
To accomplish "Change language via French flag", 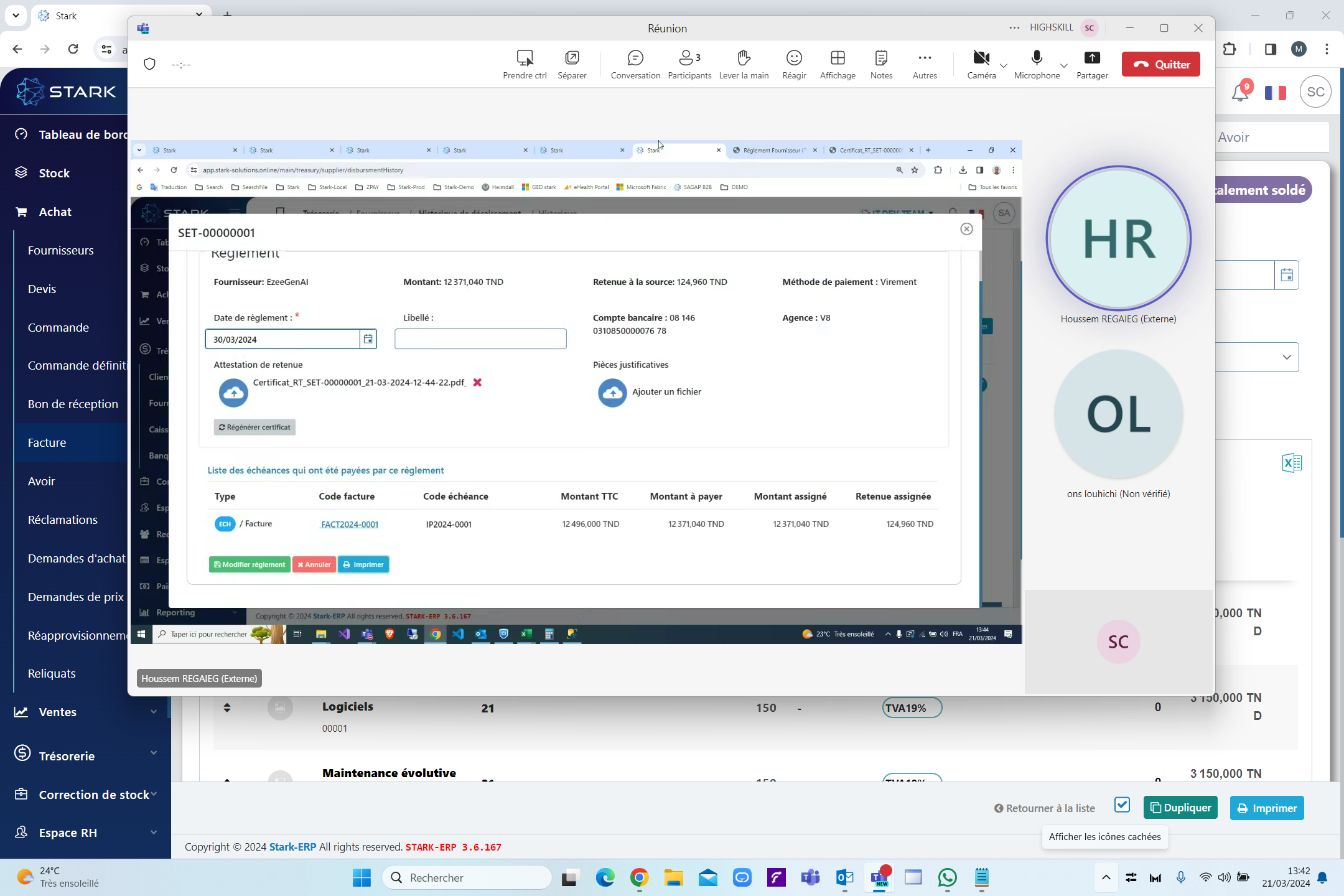I will tap(1275, 92).
